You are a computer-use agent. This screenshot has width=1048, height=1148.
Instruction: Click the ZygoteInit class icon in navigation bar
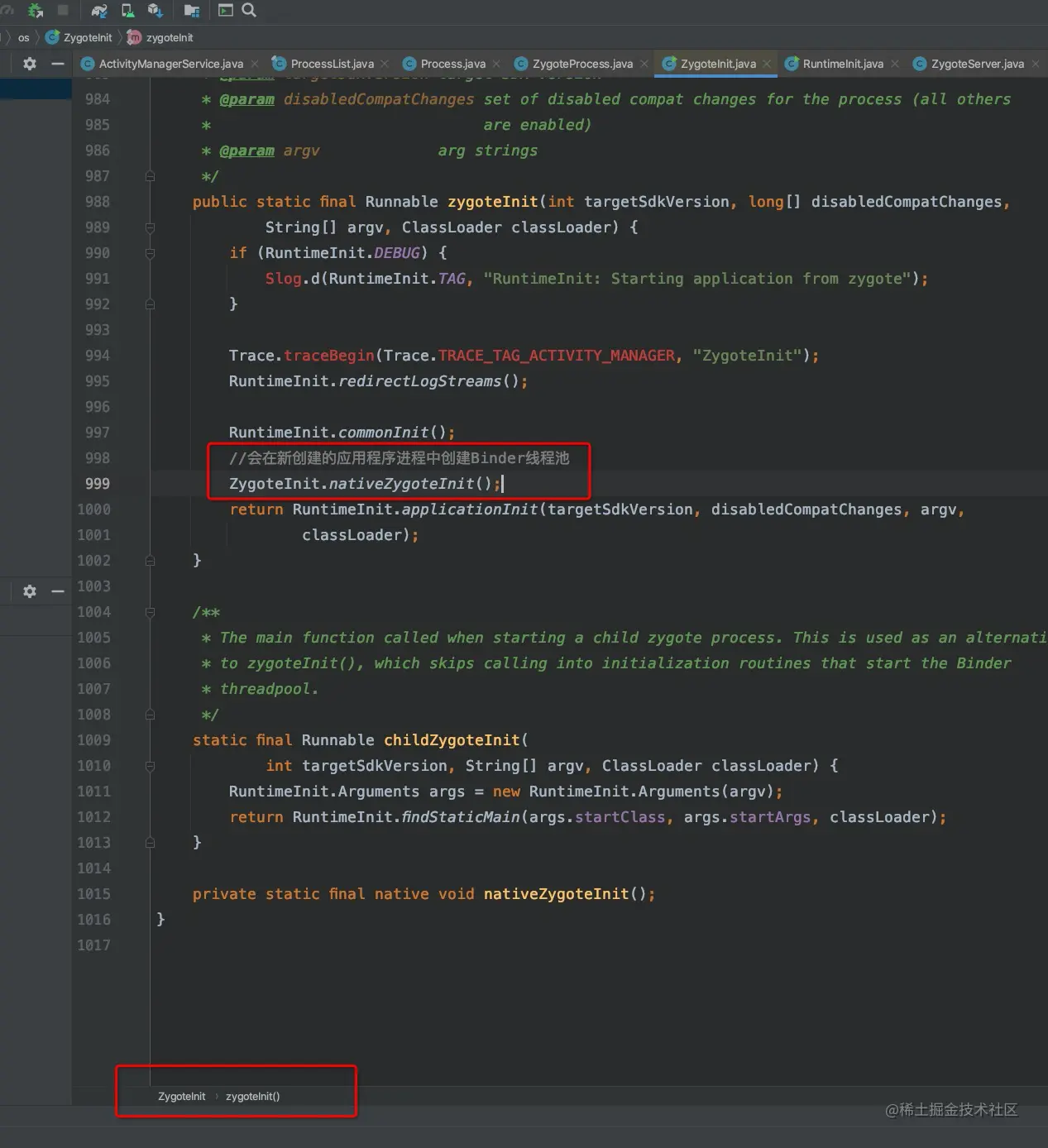click(x=52, y=37)
